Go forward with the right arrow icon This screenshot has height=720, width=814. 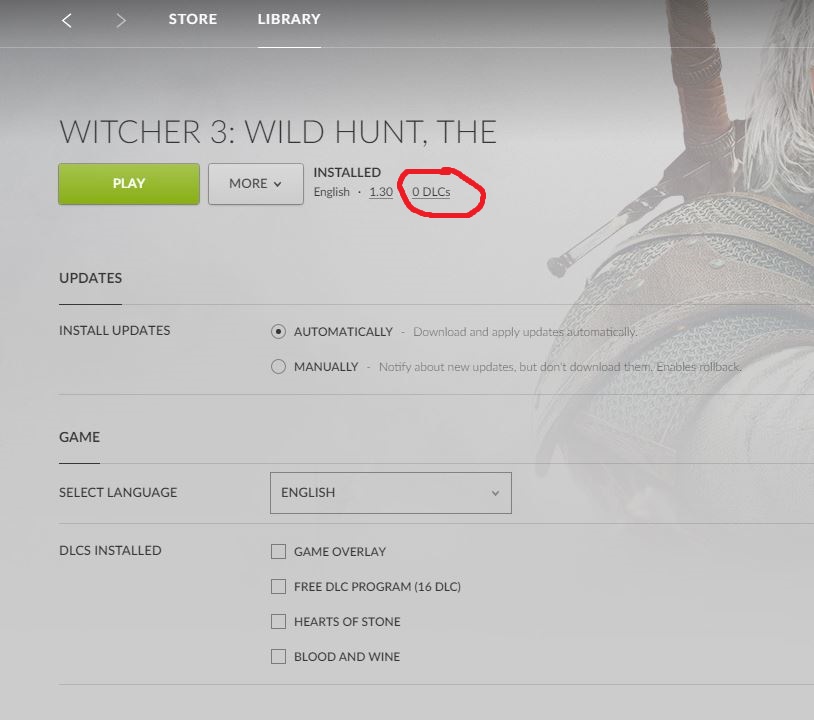120,21
